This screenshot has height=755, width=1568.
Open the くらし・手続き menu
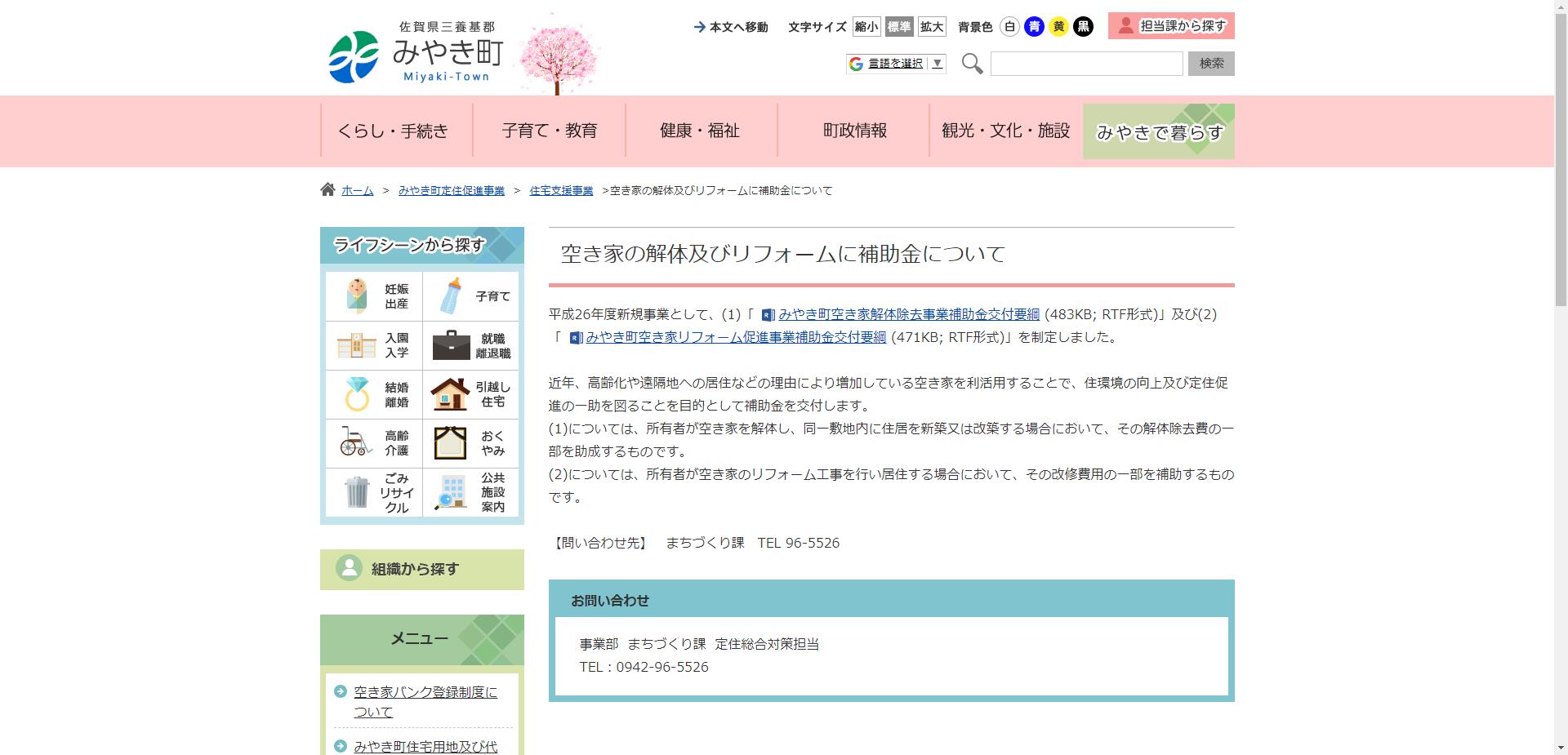coord(394,131)
